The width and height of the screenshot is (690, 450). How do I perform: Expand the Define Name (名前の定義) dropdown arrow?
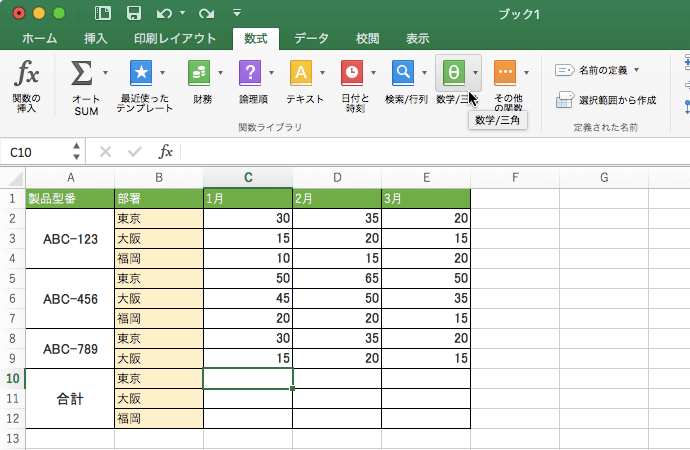pos(636,70)
